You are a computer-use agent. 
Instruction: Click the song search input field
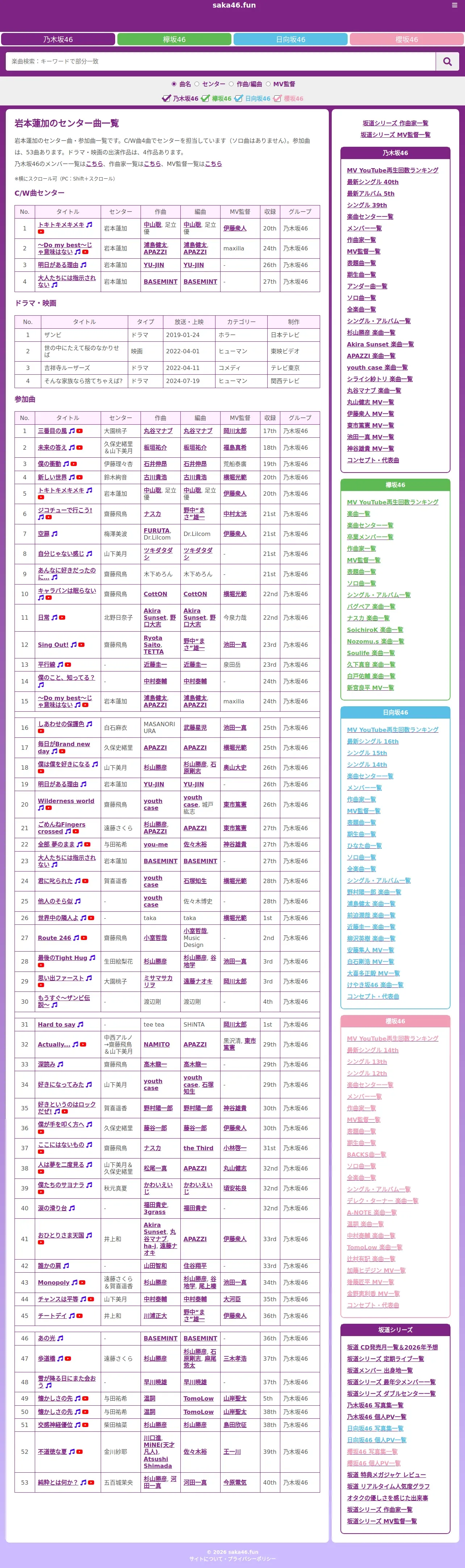coord(221,62)
